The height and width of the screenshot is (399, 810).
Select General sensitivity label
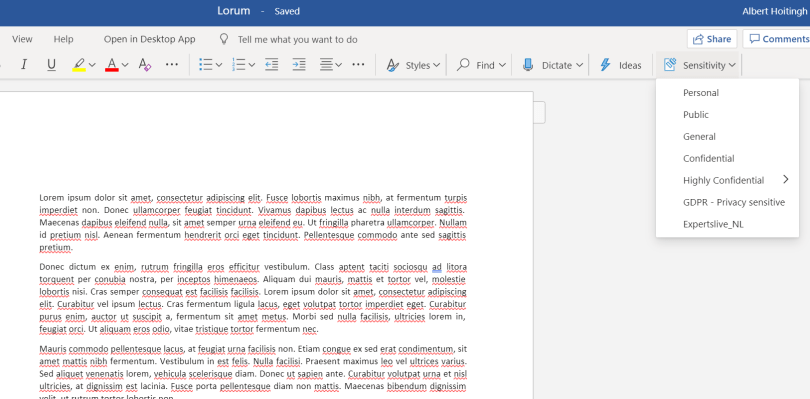click(x=727, y=136)
